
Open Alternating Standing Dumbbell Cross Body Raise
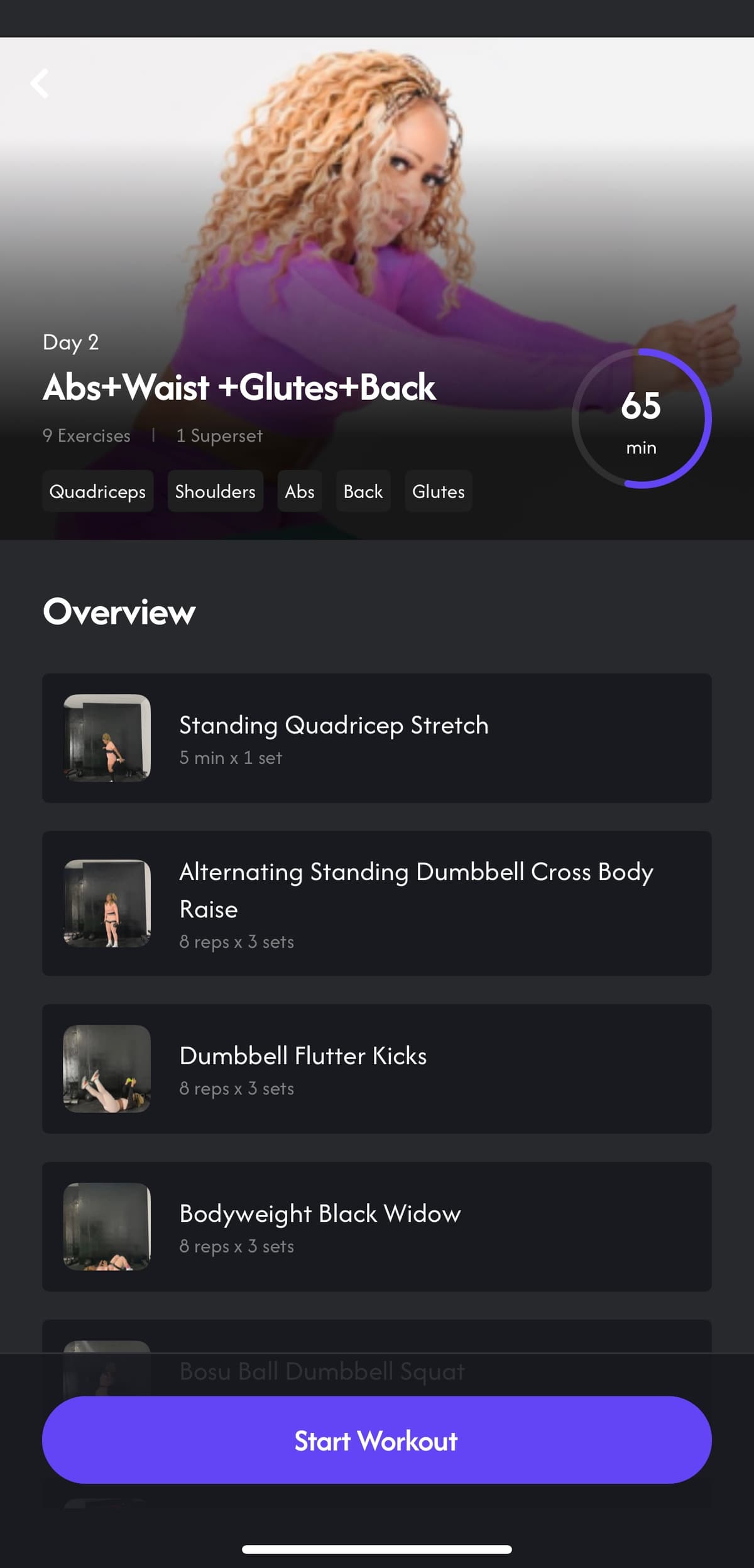pos(377,903)
